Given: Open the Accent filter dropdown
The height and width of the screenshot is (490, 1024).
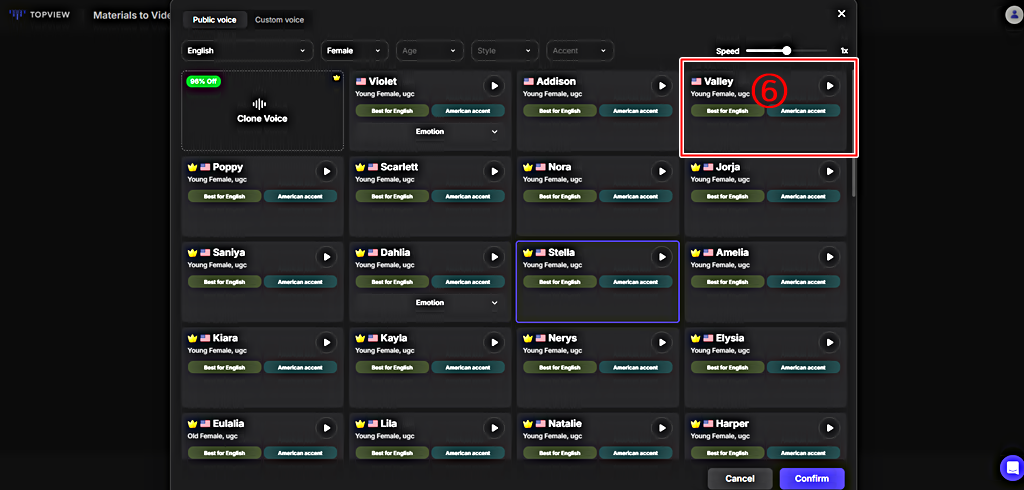Looking at the screenshot, I should click(x=579, y=50).
